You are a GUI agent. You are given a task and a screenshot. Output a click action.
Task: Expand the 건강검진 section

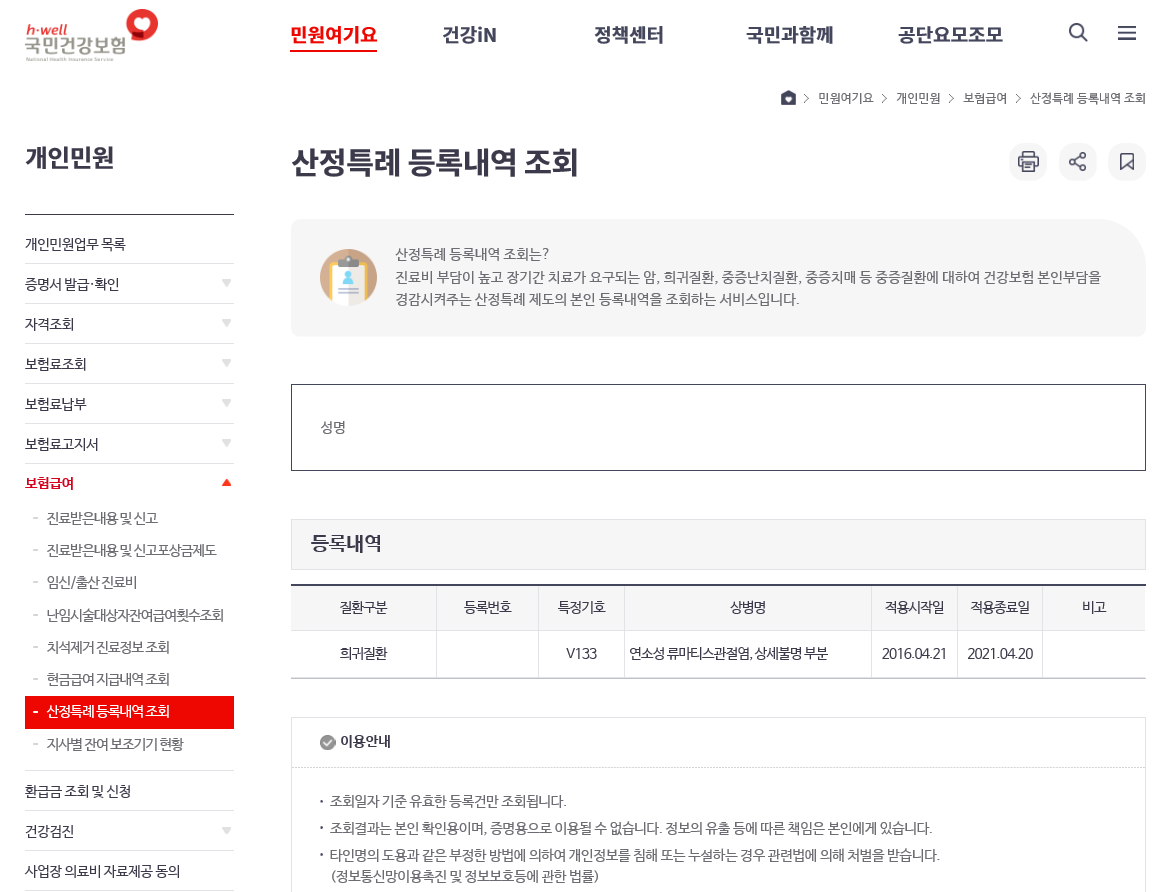[227, 830]
